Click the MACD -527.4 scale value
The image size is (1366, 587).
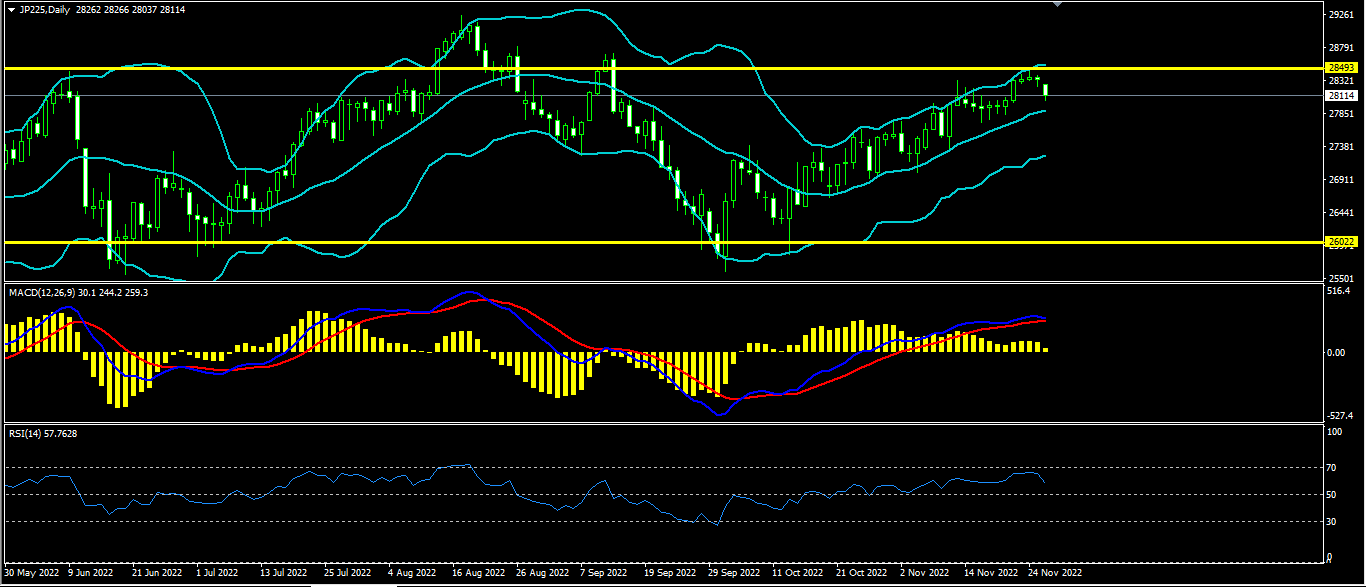point(1340,415)
